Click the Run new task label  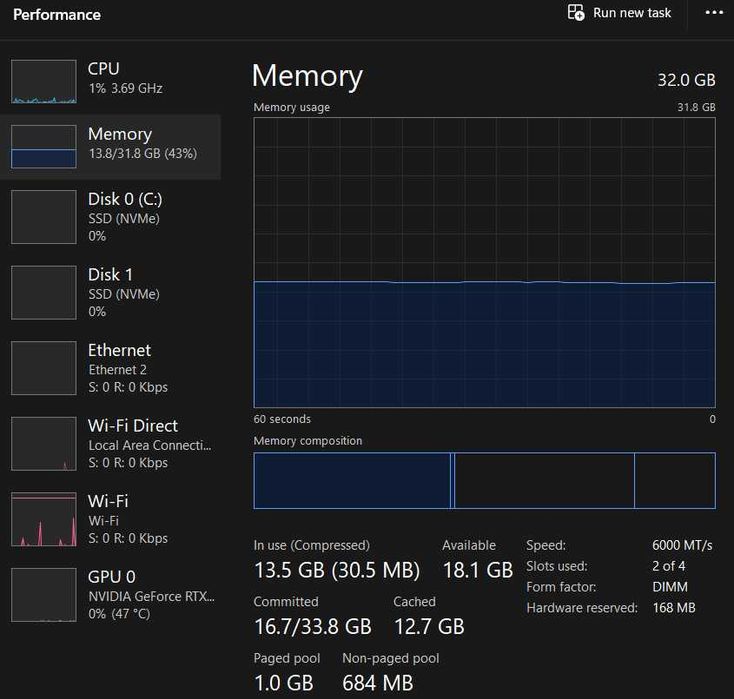coord(632,13)
